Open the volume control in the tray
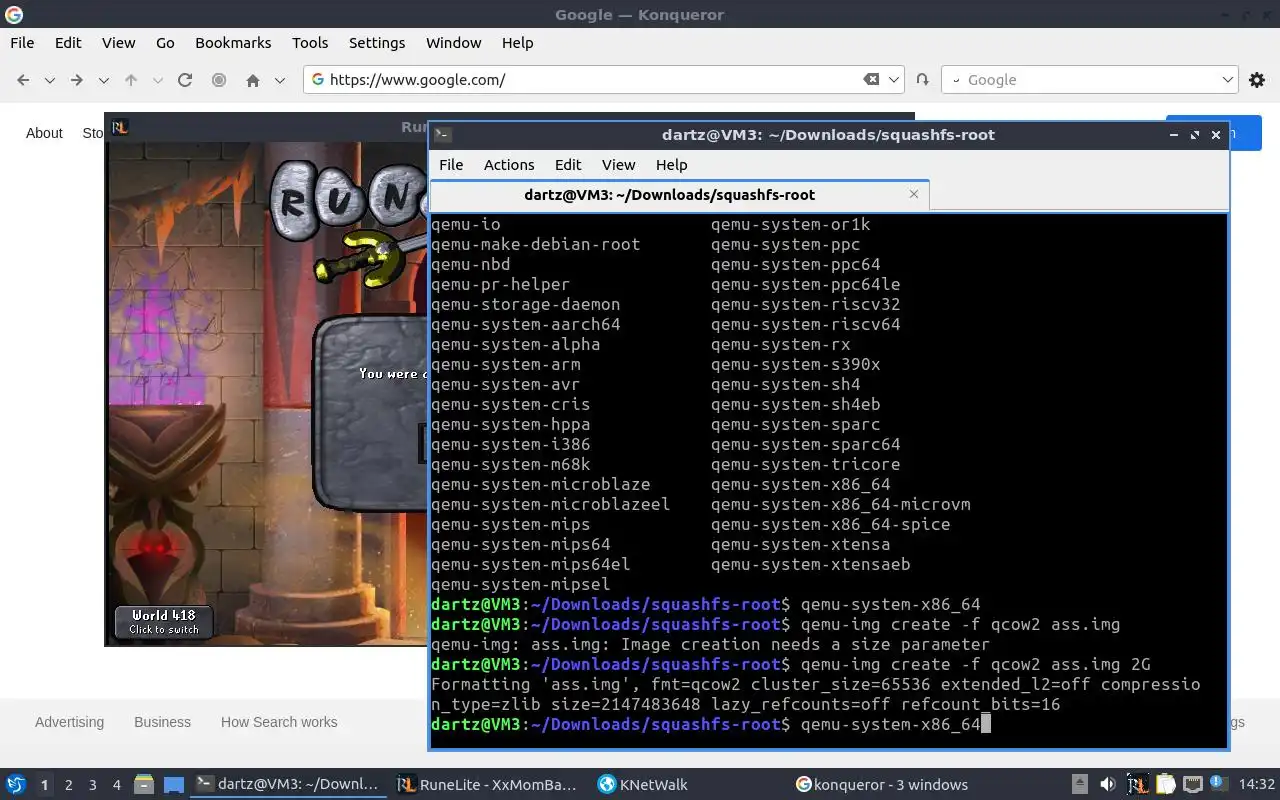This screenshot has height=800, width=1280. (x=1107, y=785)
